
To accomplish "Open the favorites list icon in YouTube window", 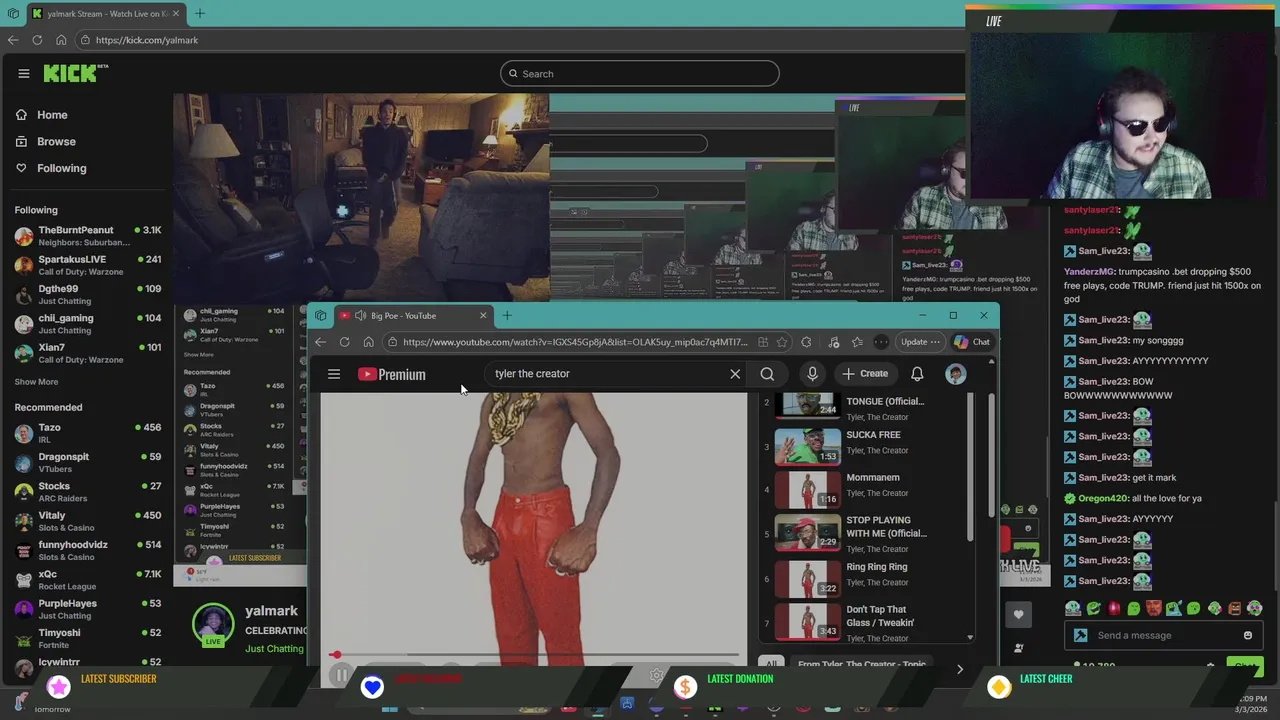I will tap(857, 342).
